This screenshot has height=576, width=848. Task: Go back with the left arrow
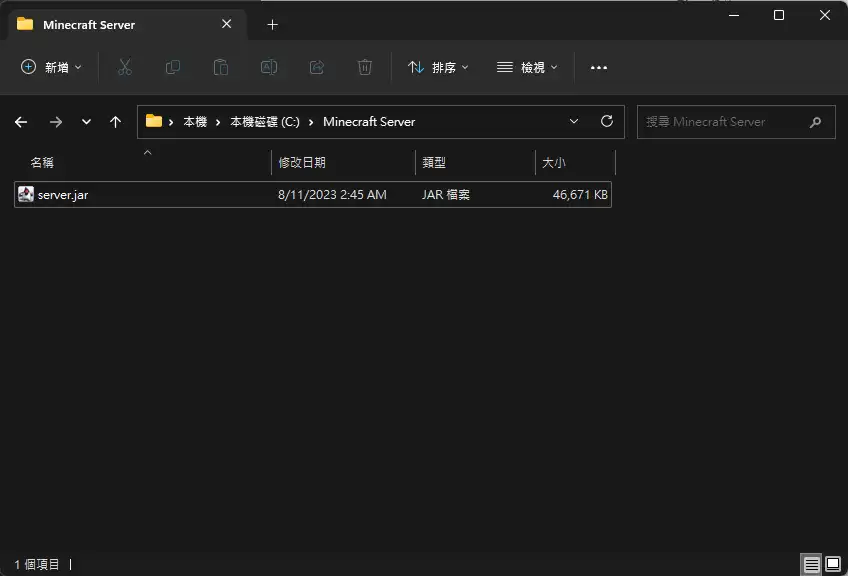click(x=21, y=122)
